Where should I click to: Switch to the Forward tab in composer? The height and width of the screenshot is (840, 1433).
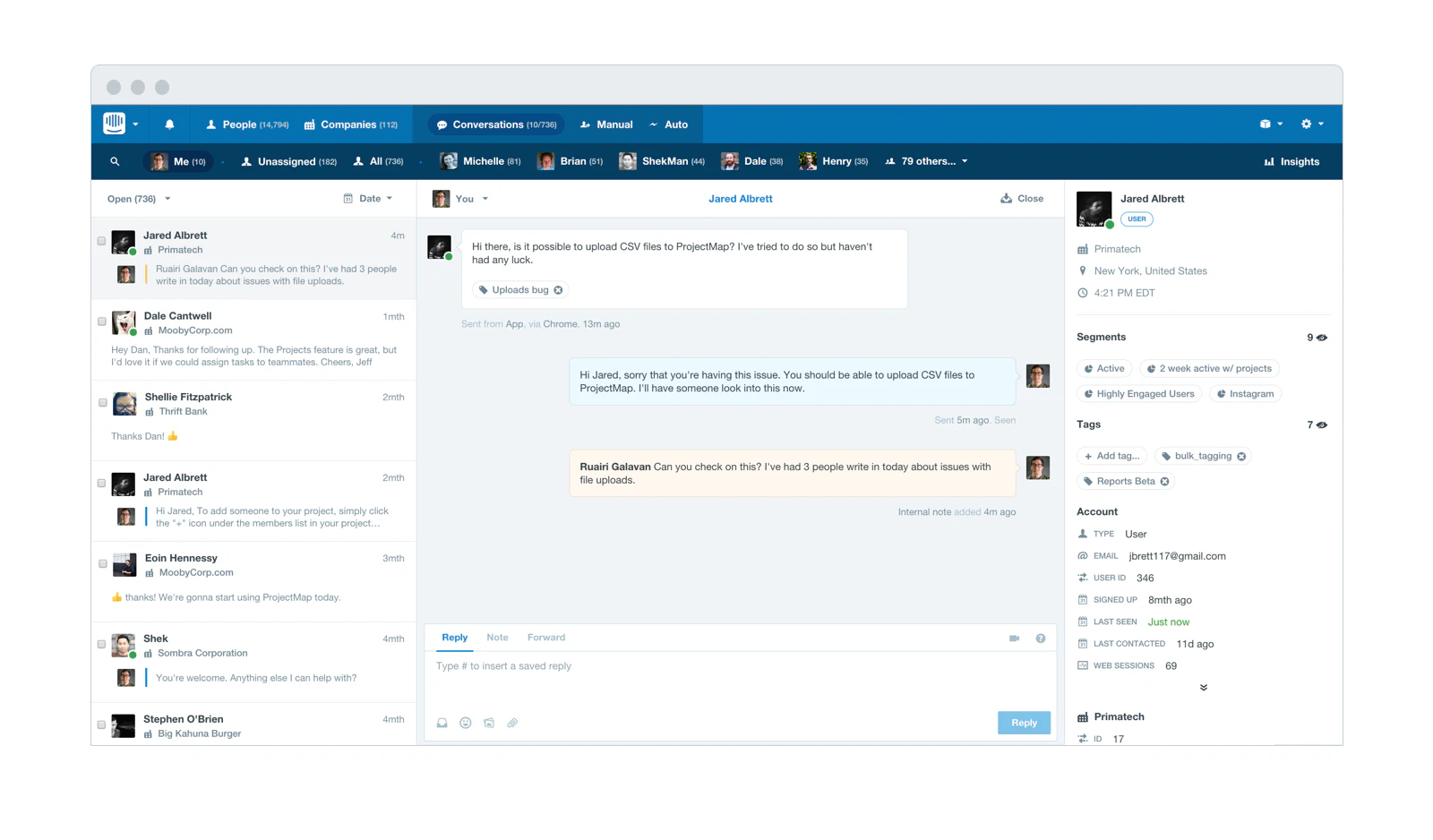click(x=546, y=638)
